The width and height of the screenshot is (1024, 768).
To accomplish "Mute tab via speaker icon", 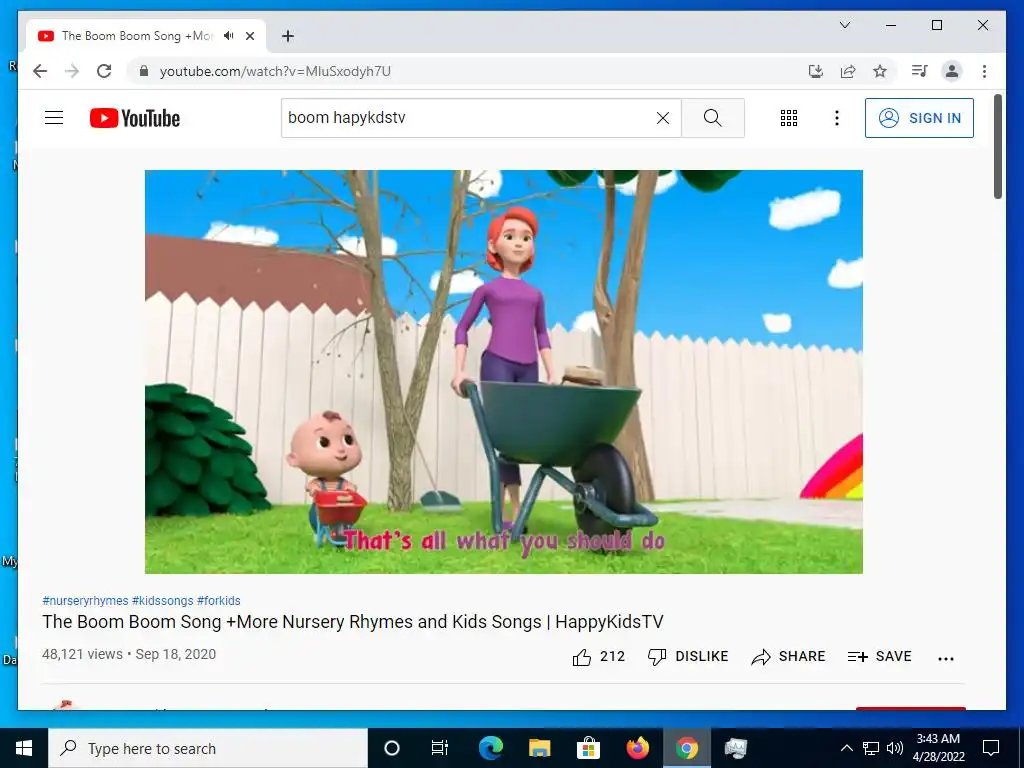I will tap(228, 36).
